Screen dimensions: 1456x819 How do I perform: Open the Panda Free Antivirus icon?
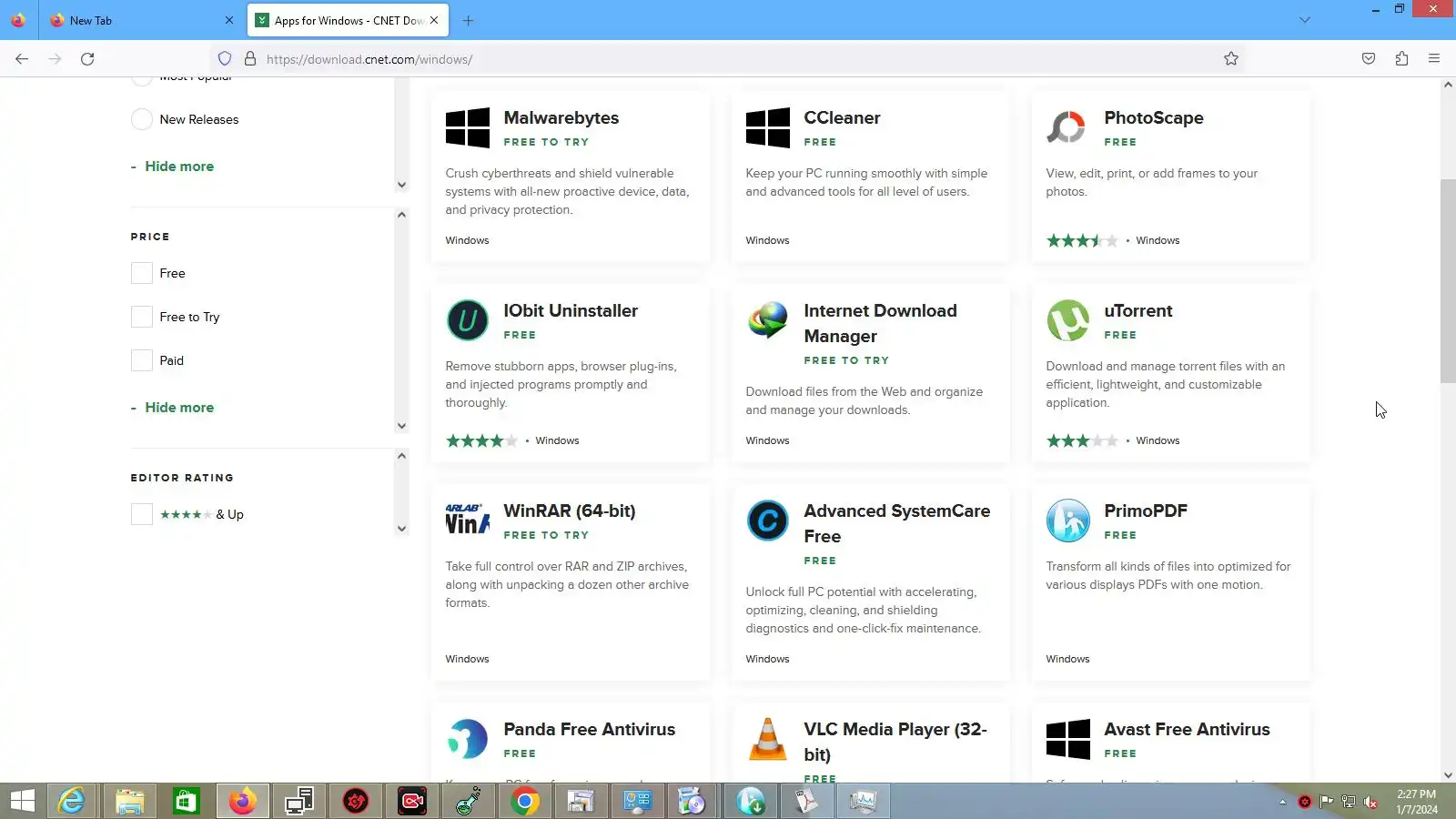[x=468, y=739]
